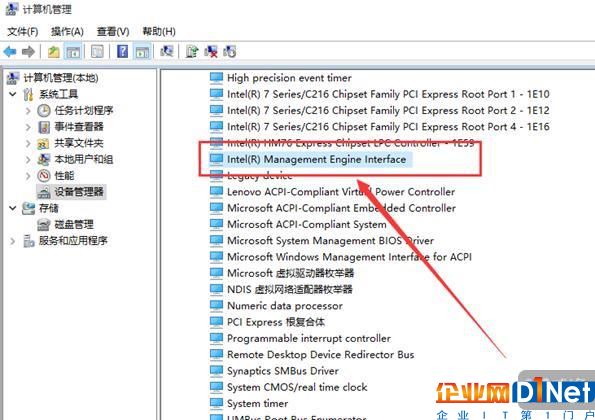Collapse the 存储 tree node

13,208
